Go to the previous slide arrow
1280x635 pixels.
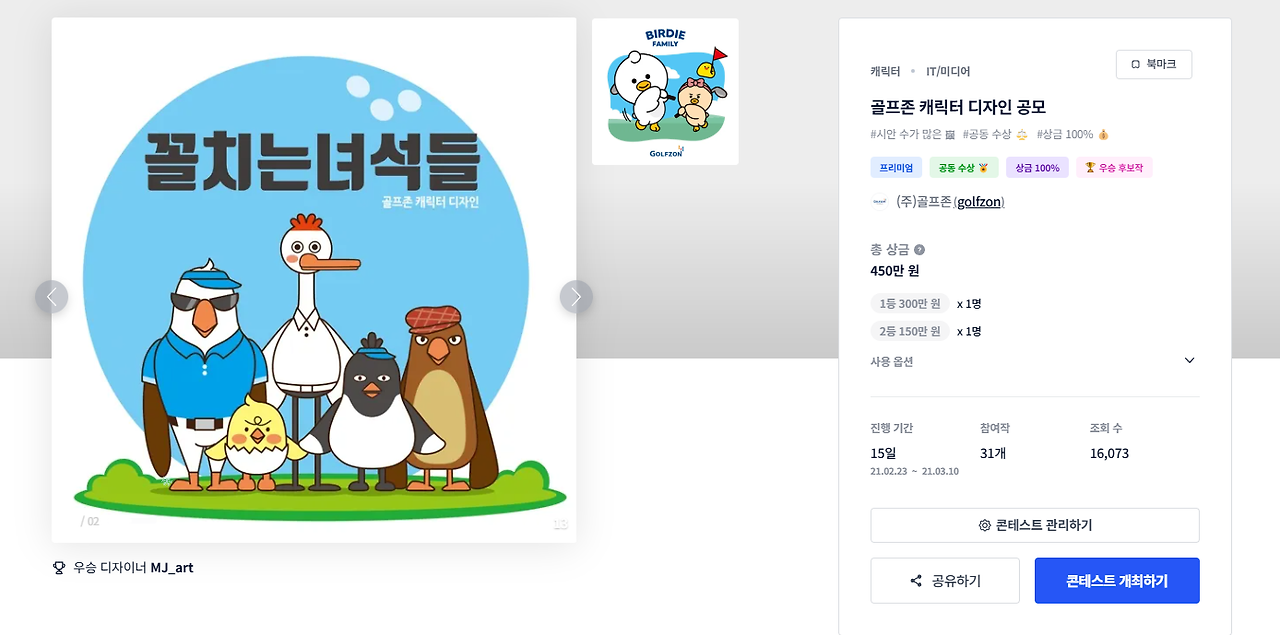52,297
